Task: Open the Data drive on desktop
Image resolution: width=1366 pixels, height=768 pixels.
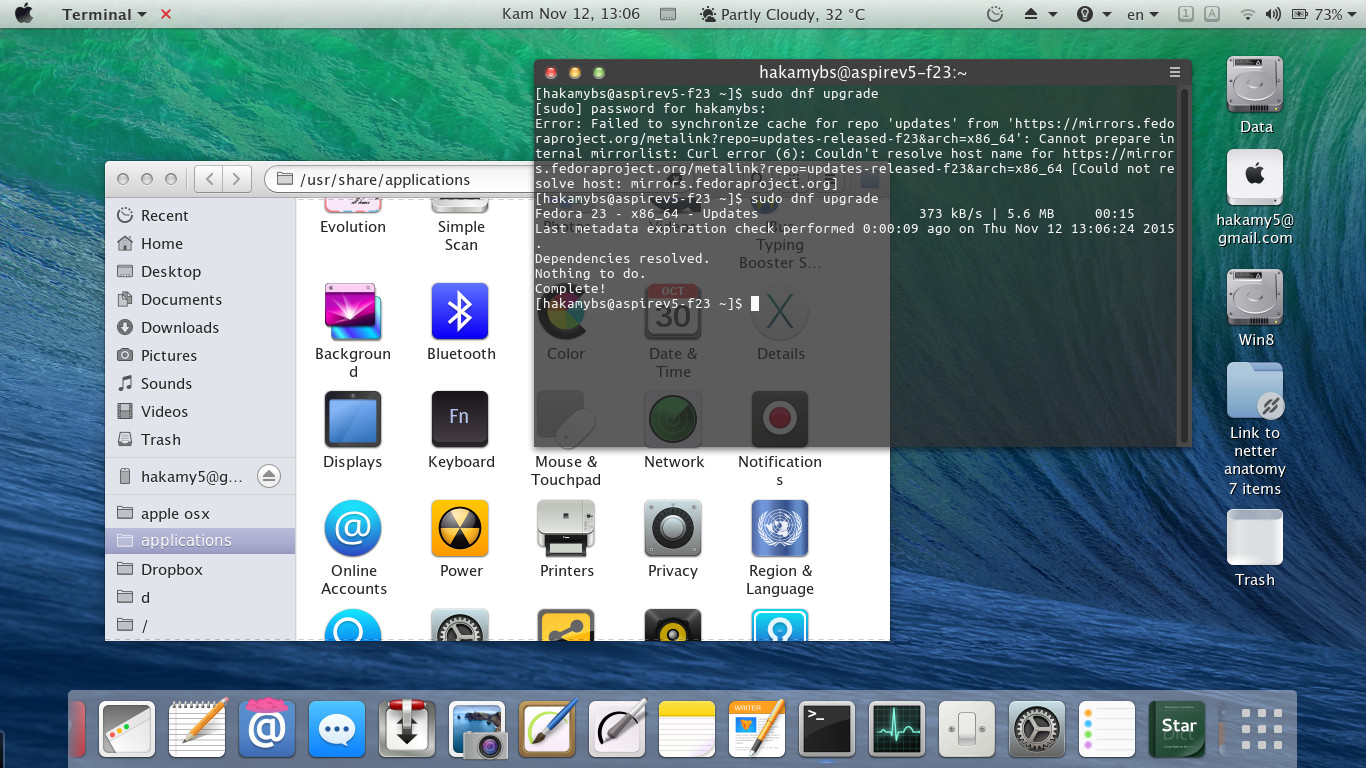Action: [1255, 85]
